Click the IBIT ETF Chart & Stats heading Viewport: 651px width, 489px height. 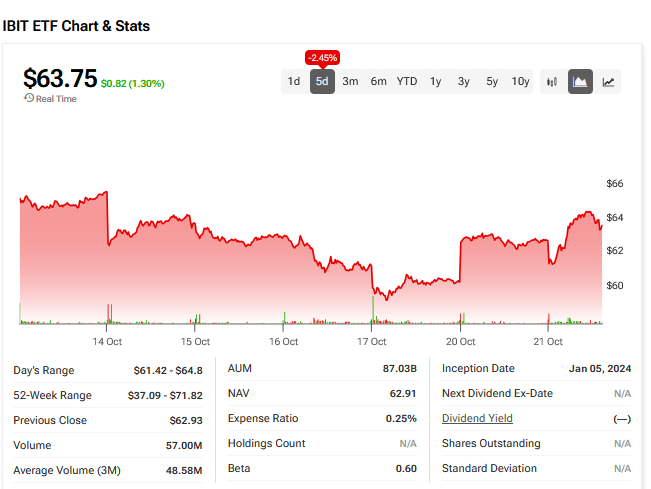[76, 26]
